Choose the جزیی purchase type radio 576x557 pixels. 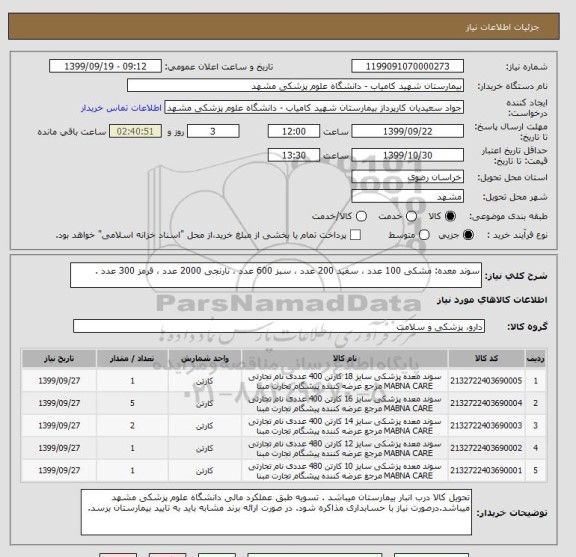468,235
